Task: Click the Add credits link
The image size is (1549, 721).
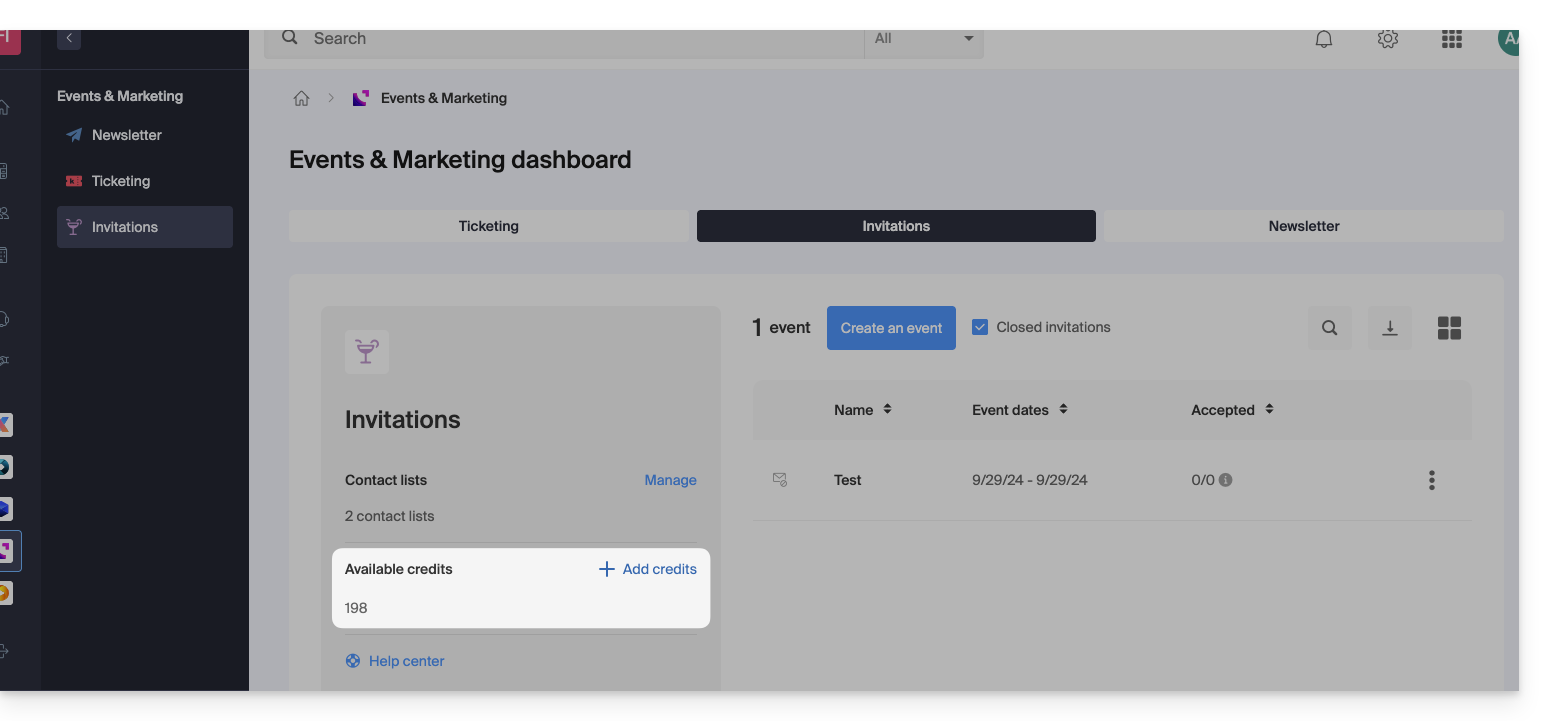Action: (x=648, y=569)
